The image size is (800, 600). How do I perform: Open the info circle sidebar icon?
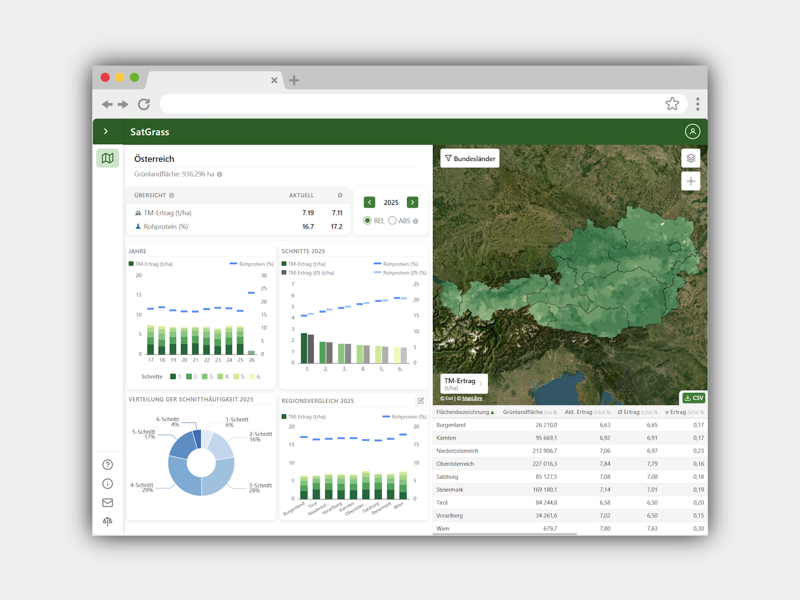107,483
